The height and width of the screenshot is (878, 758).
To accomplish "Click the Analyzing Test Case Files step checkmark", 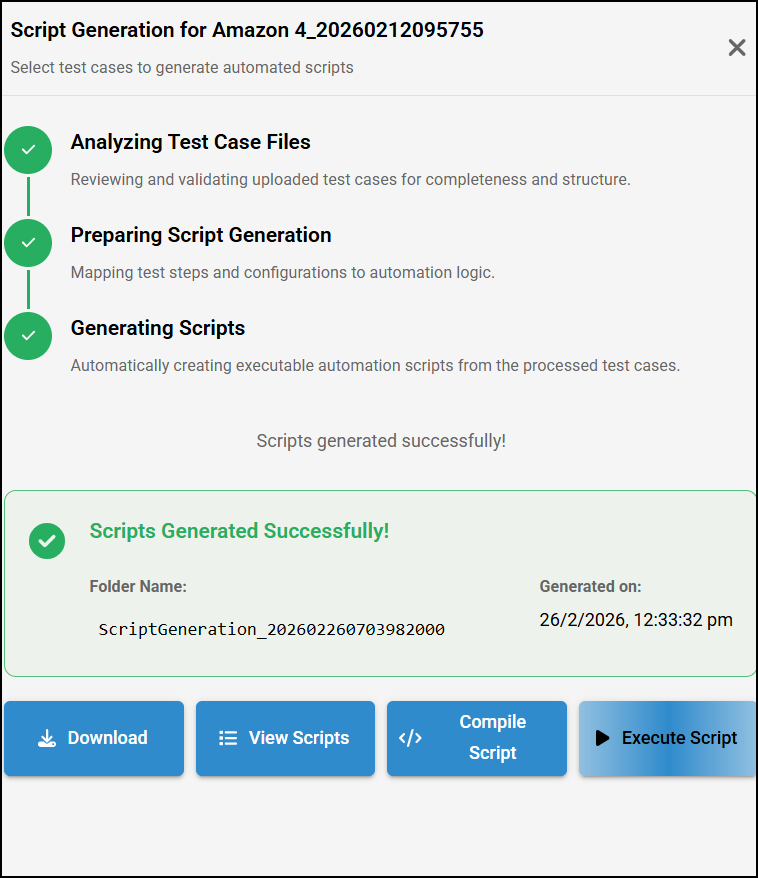I will [28, 150].
